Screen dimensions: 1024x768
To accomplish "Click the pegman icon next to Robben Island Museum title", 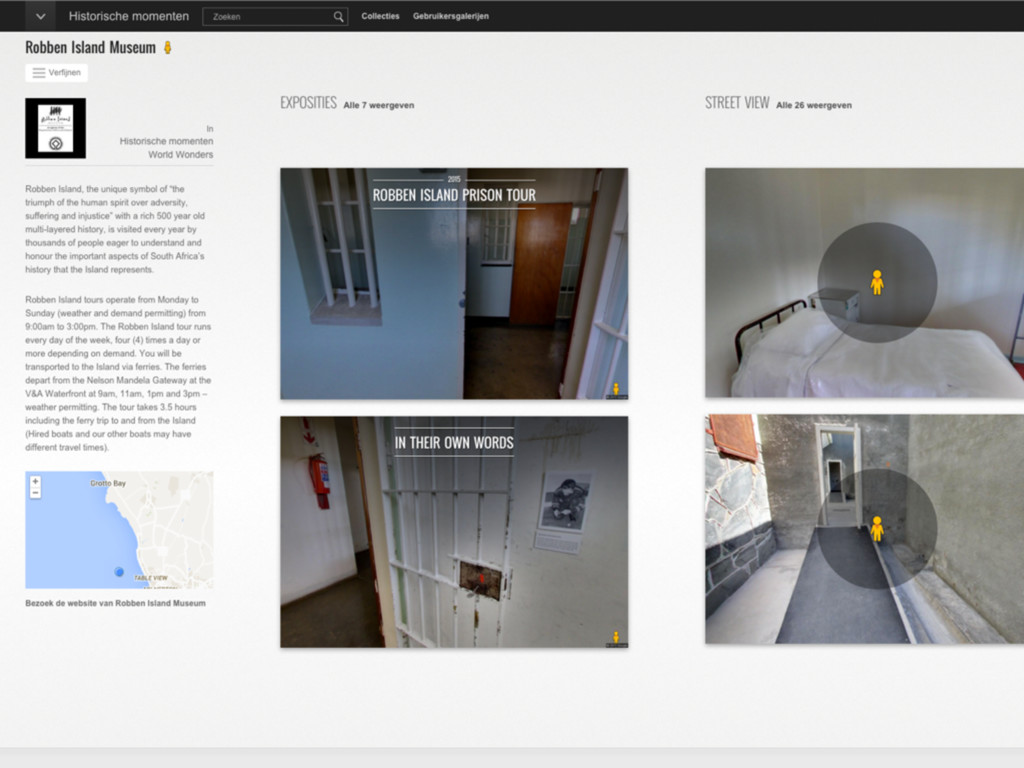I will [x=168, y=48].
